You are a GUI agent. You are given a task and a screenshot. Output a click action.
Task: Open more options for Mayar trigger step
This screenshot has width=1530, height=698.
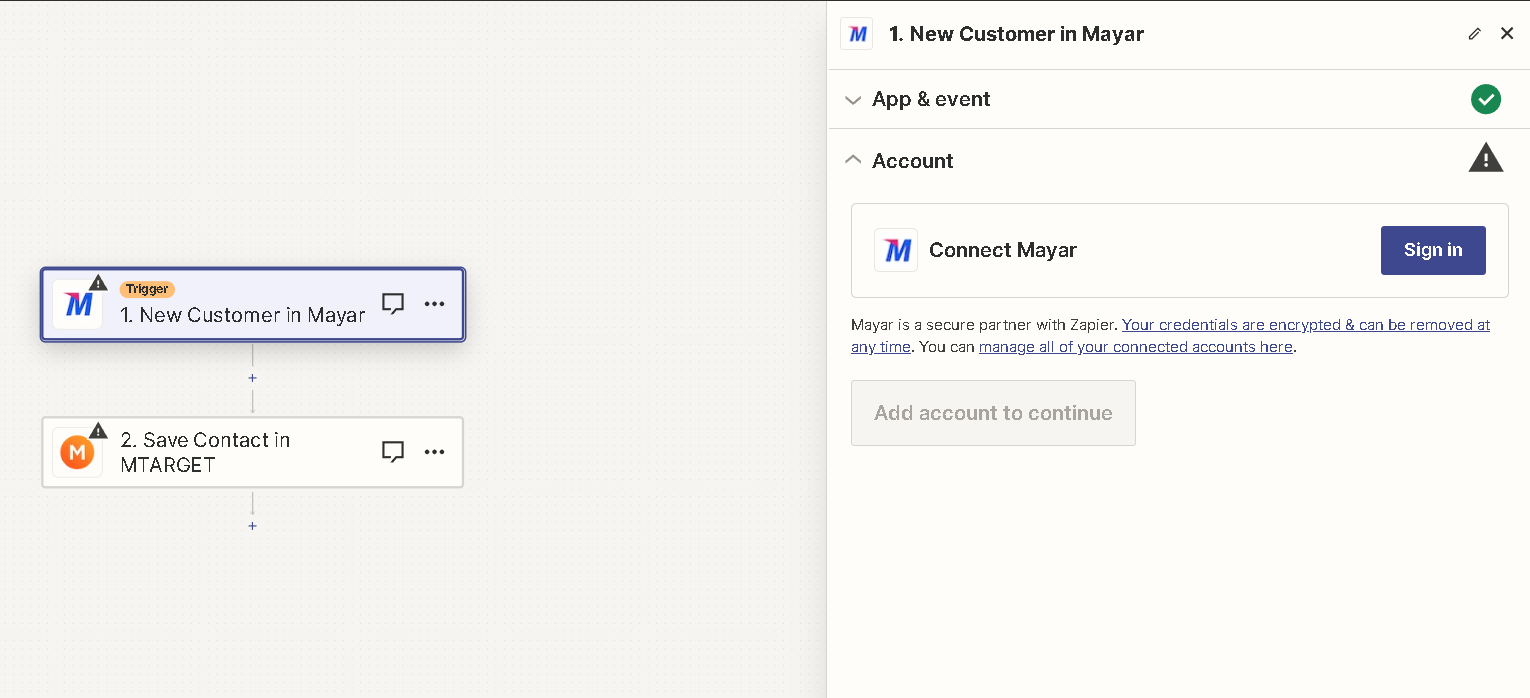pyautogui.click(x=434, y=304)
